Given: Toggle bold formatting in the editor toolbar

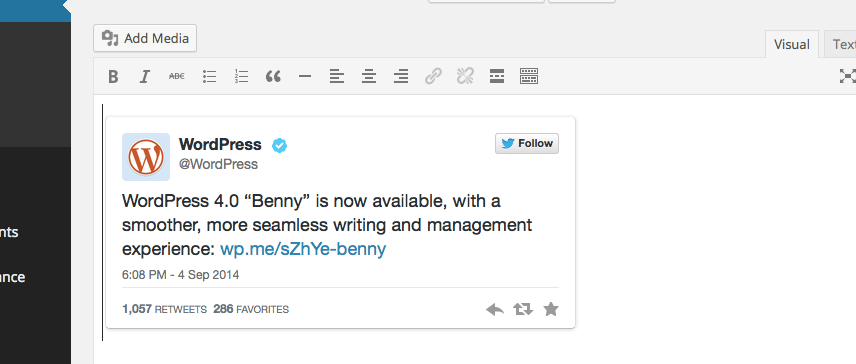Looking at the screenshot, I should click(113, 76).
